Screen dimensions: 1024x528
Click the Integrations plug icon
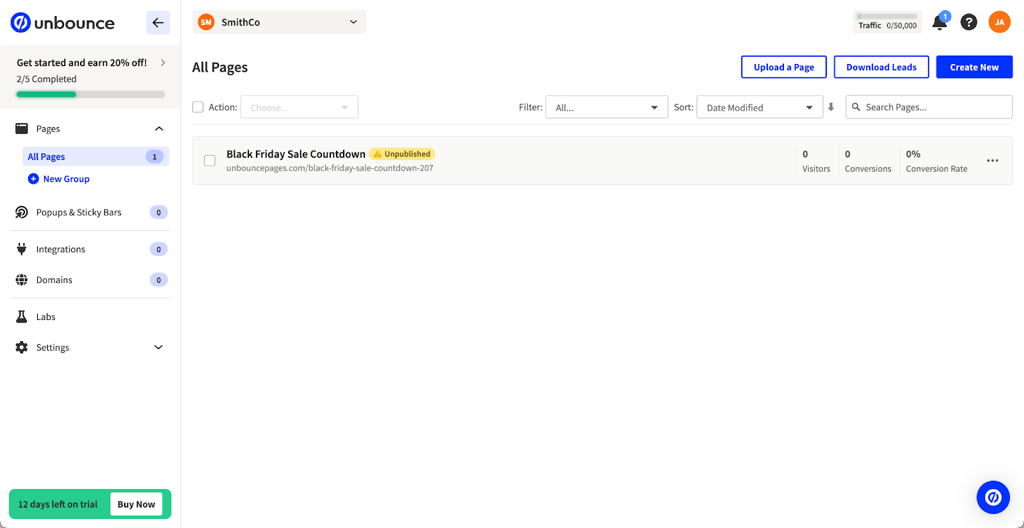[22, 249]
